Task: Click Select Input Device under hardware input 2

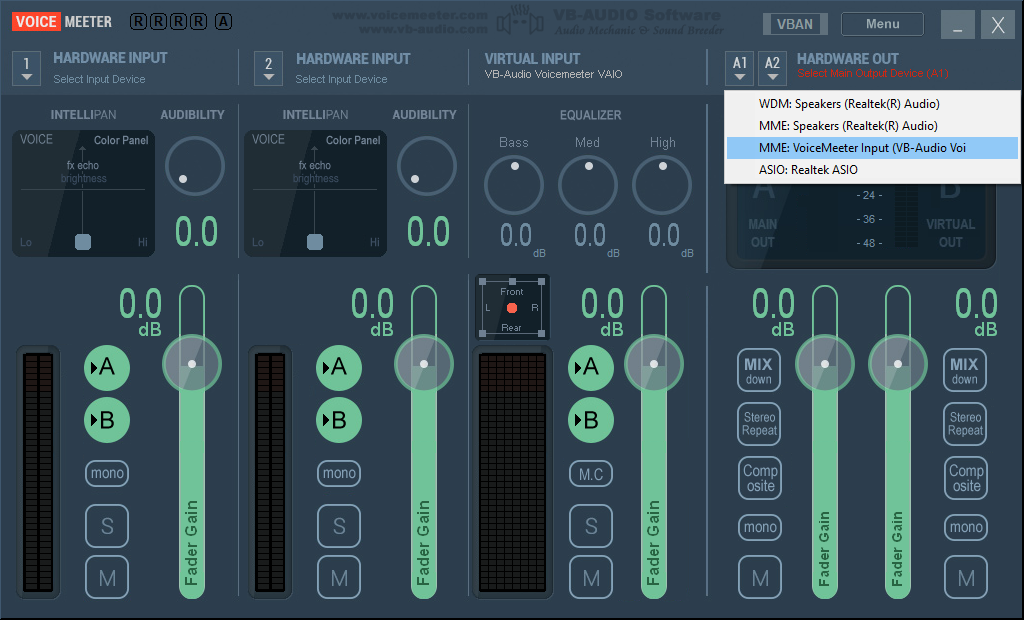Action: point(341,79)
